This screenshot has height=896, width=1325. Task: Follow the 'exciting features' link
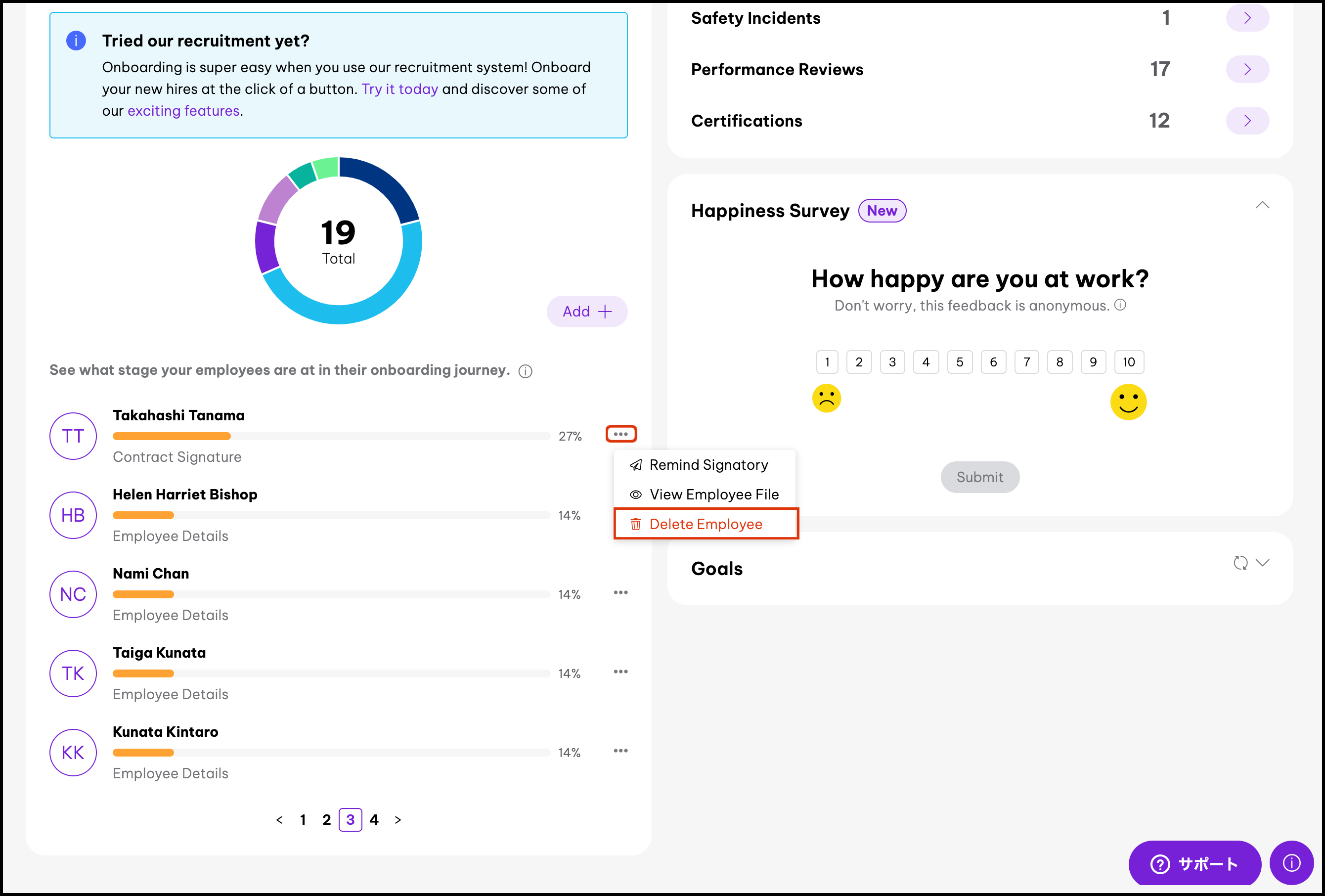pyautogui.click(x=183, y=111)
